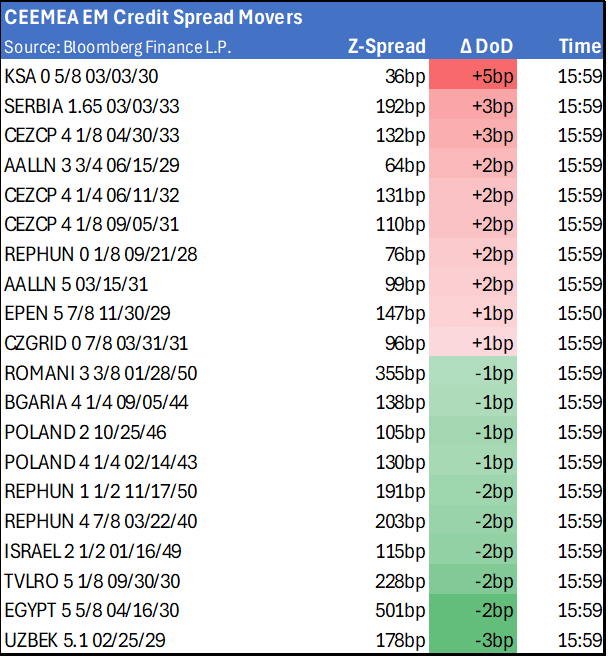Click the 355bp spread for ROMANI
The width and height of the screenshot is (608, 658).
[404, 373]
